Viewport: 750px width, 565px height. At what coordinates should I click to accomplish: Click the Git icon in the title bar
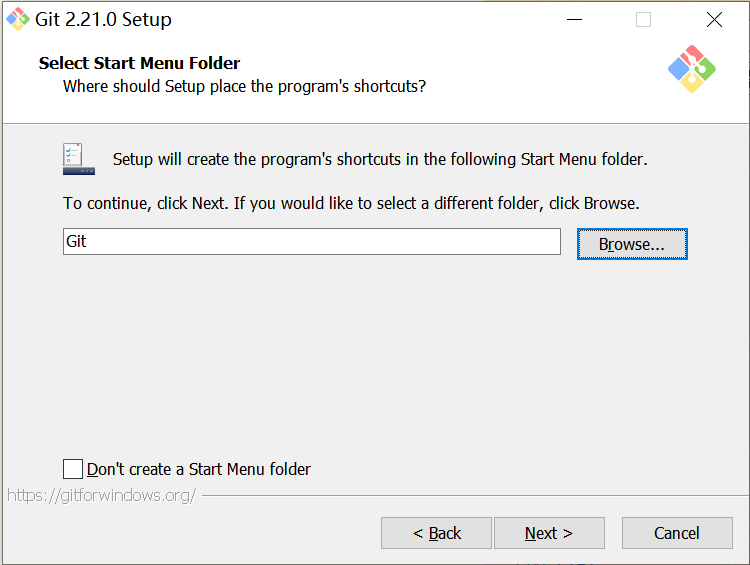[18, 19]
